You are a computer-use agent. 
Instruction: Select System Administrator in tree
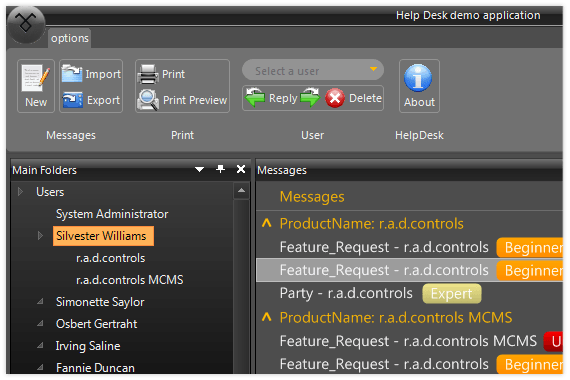[x=112, y=214]
